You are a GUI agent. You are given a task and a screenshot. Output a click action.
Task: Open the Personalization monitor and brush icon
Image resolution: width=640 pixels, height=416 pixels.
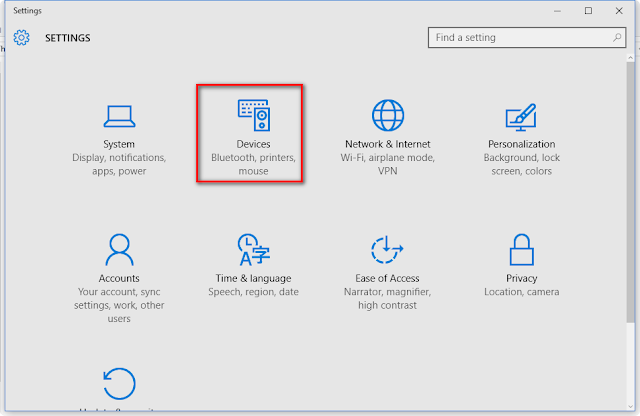point(521,117)
